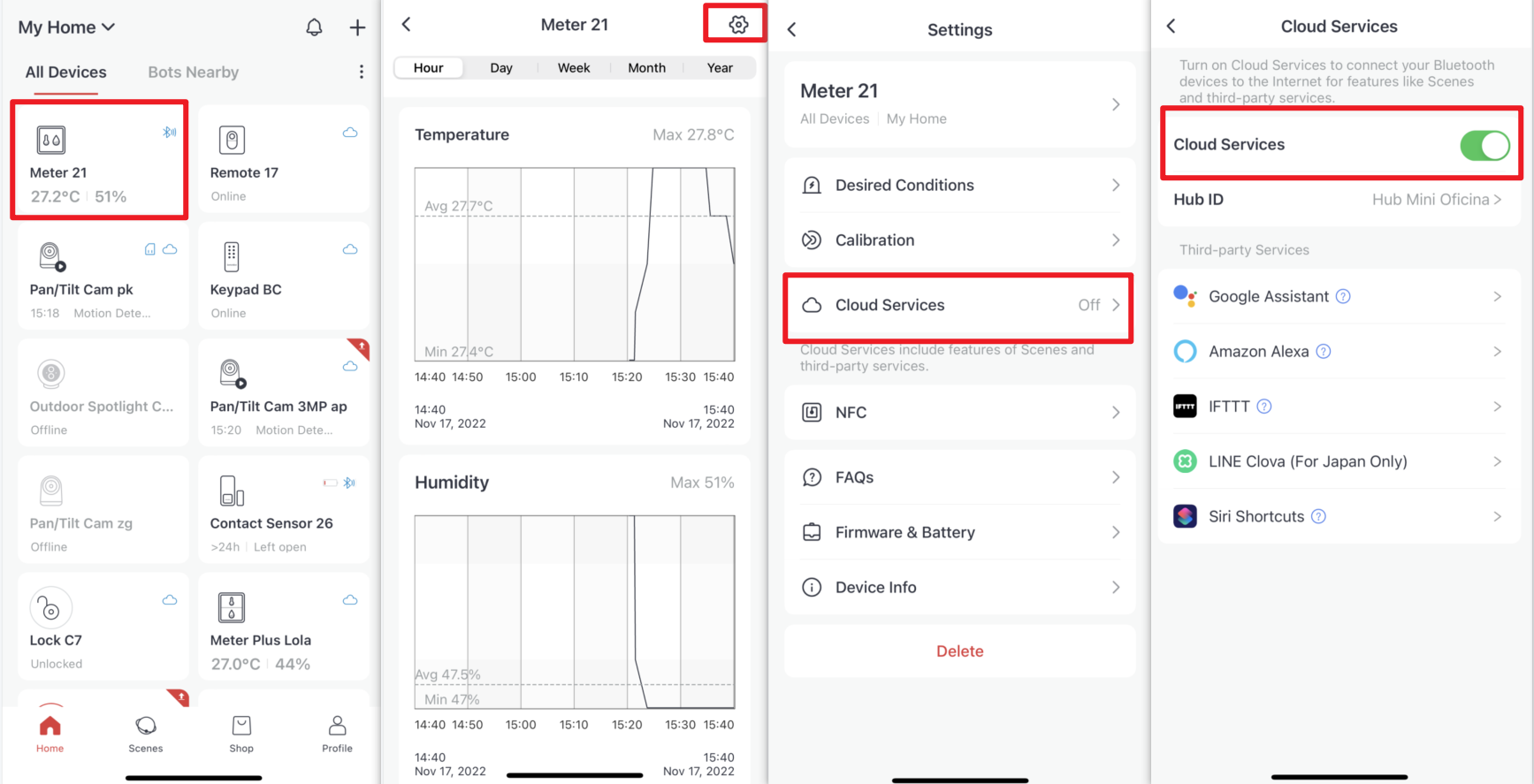Screen dimensions: 1534x784
Task: Tap the plus icon to add device
Action: coord(357,27)
